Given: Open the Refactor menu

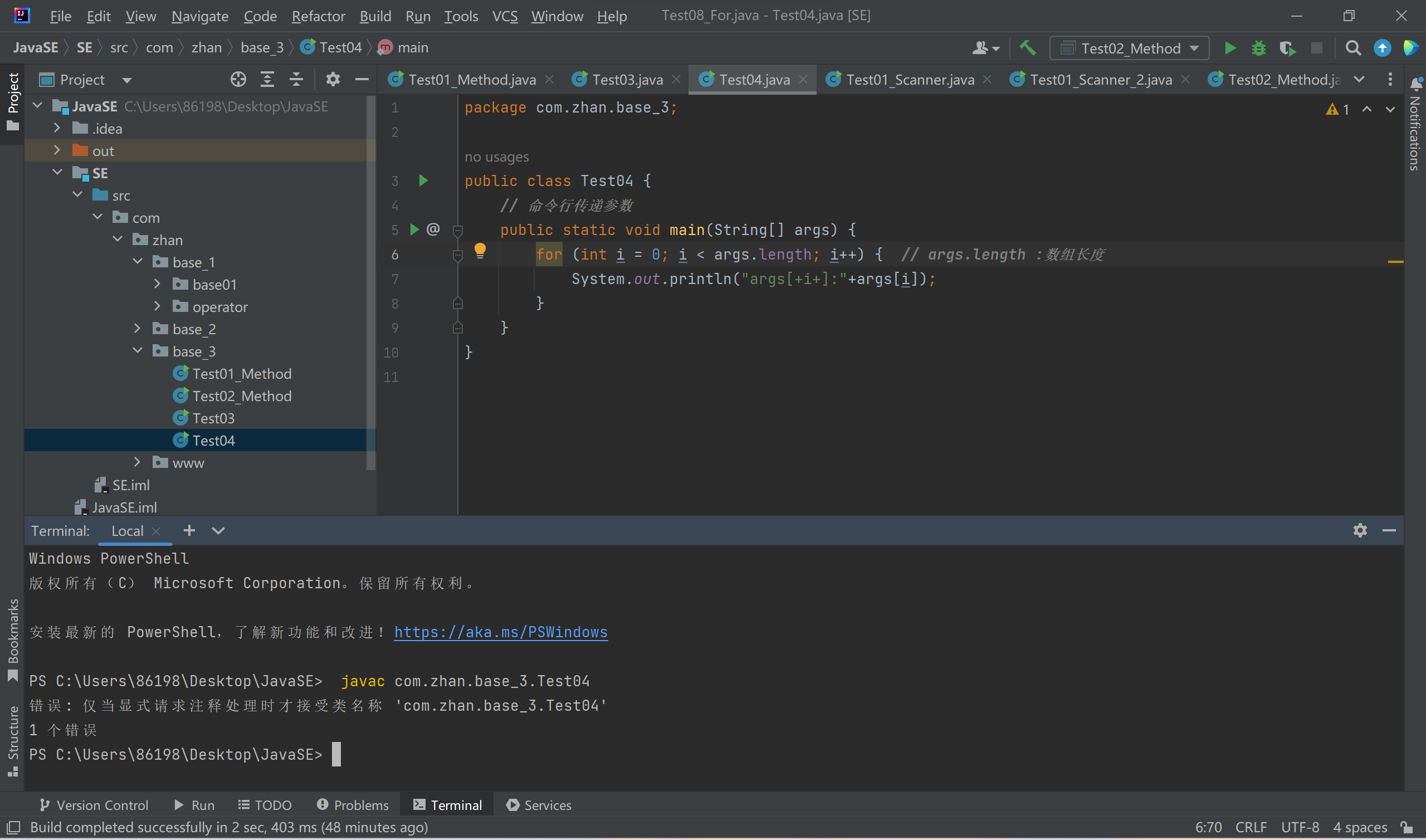Looking at the screenshot, I should tap(318, 16).
